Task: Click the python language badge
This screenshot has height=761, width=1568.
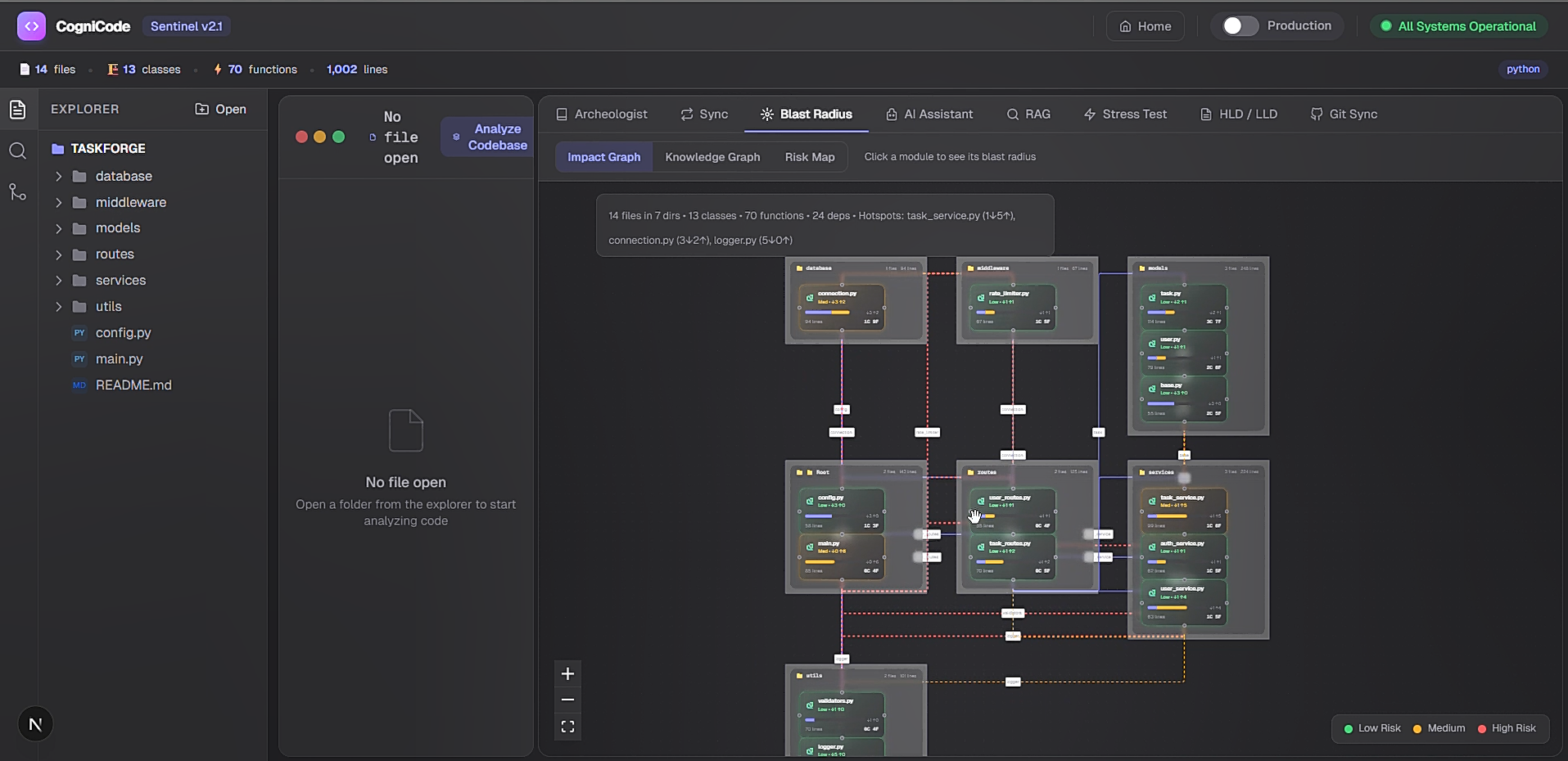Action: pyautogui.click(x=1523, y=70)
